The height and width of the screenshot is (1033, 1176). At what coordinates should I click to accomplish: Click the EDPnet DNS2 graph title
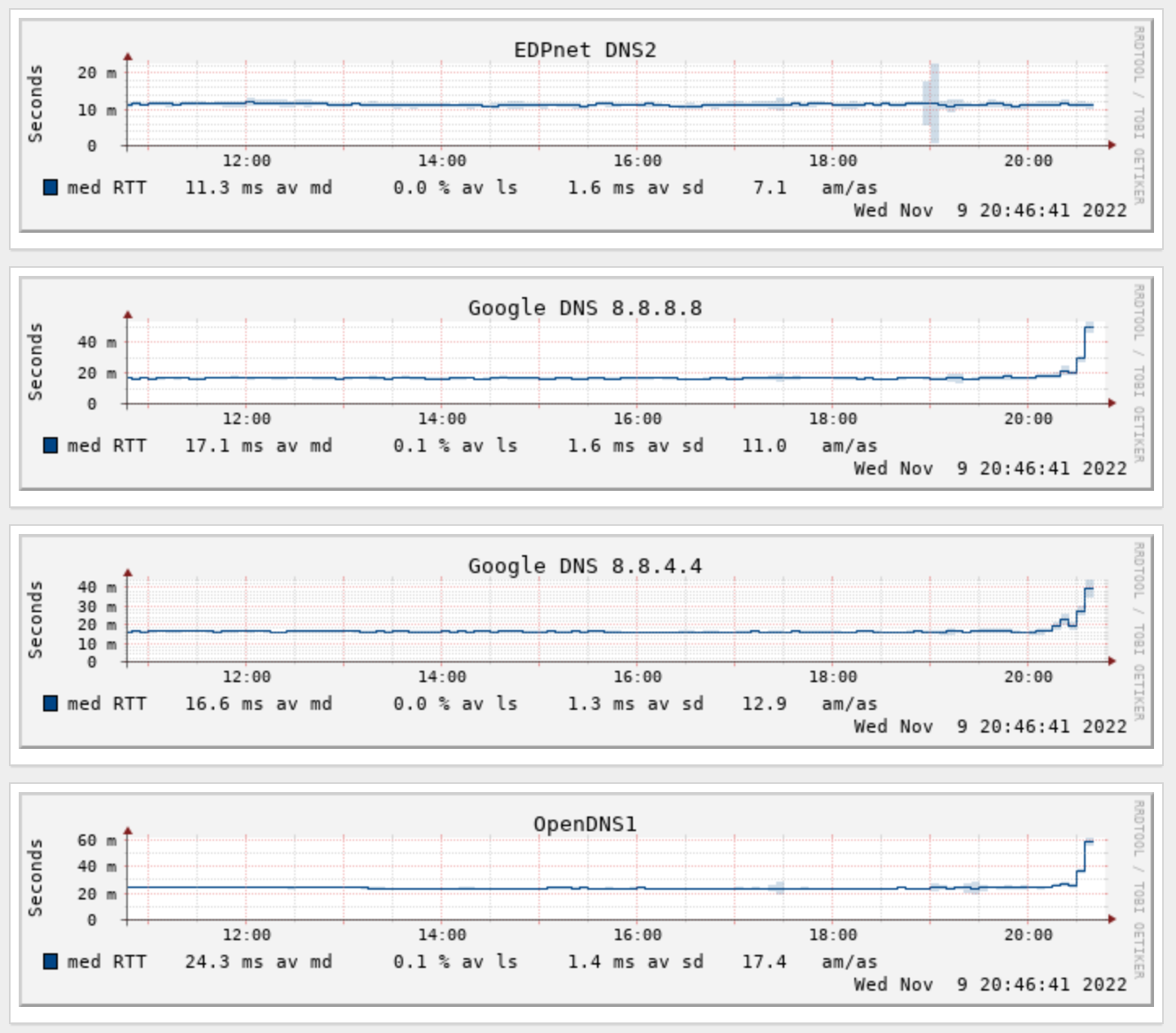(x=585, y=50)
